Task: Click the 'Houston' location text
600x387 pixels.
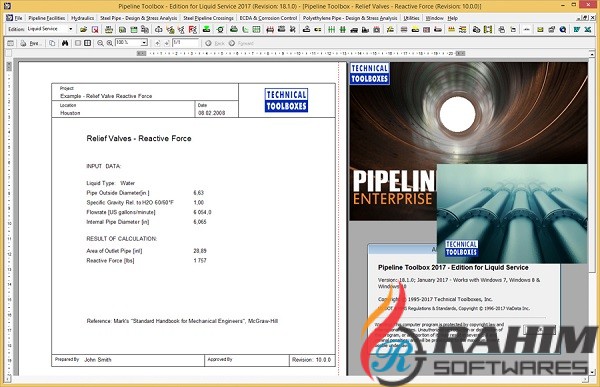Action: [70, 113]
